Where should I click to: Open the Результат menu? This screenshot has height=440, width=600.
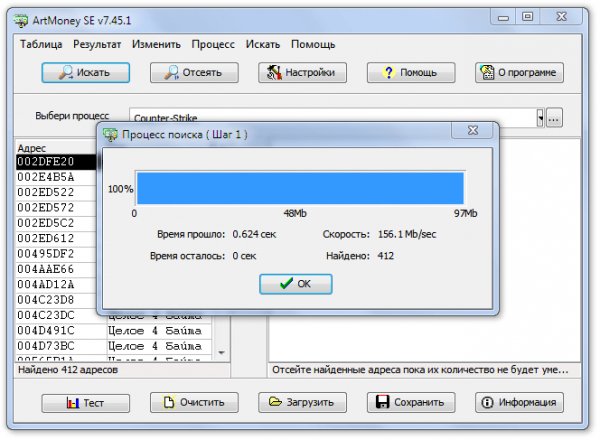tap(97, 44)
